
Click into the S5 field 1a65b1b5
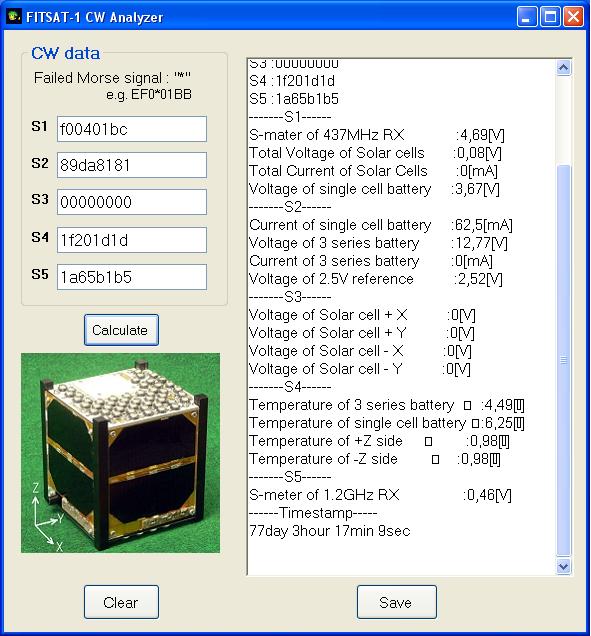[x=132, y=277]
